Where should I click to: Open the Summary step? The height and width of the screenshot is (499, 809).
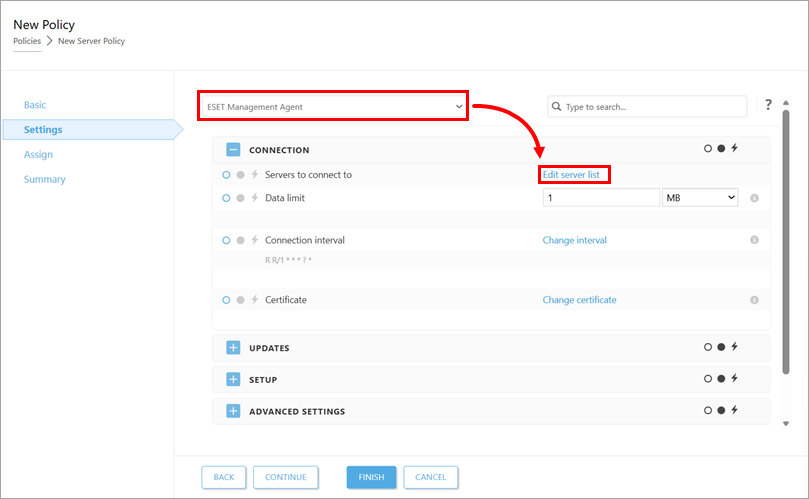click(45, 180)
